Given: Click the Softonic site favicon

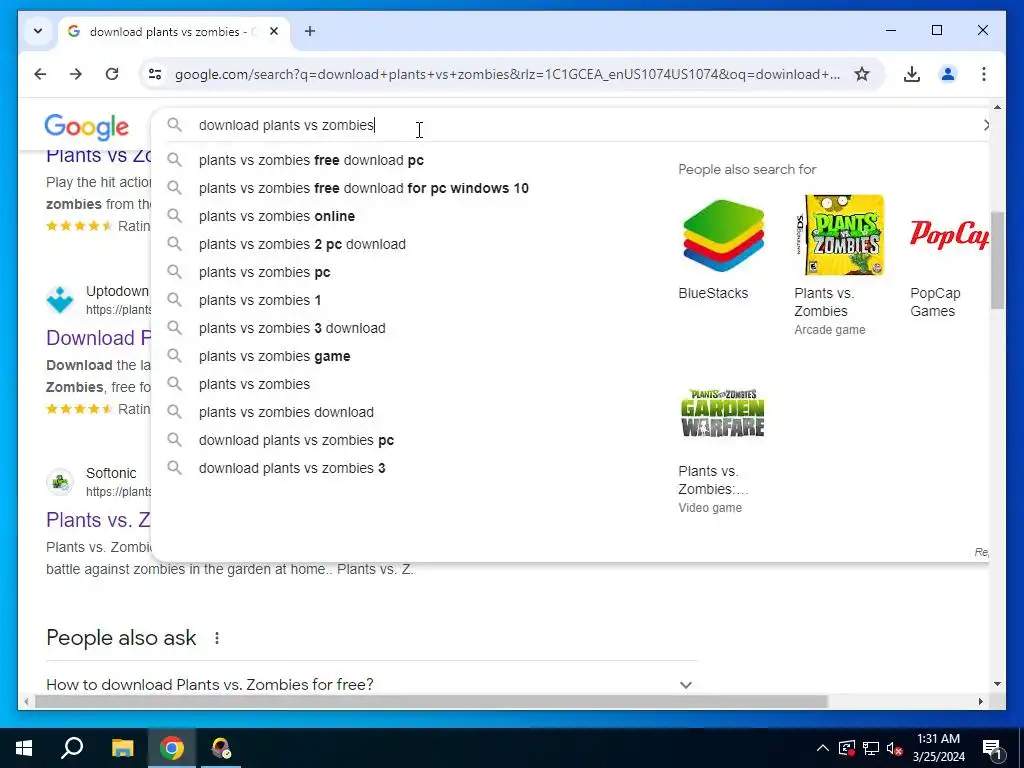Looking at the screenshot, I should tap(60, 482).
